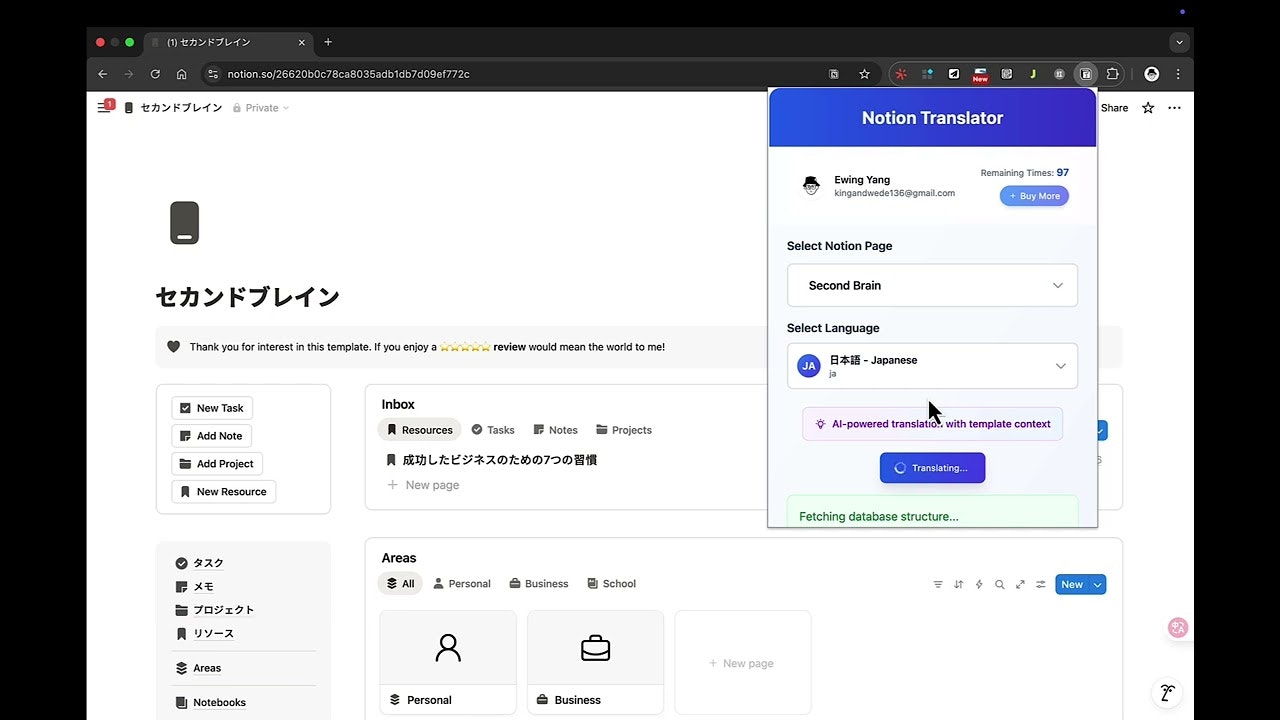Switch to the Resources tab in Inbox
This screenshot has width=1280, height=720.
[x=419, y=430]
